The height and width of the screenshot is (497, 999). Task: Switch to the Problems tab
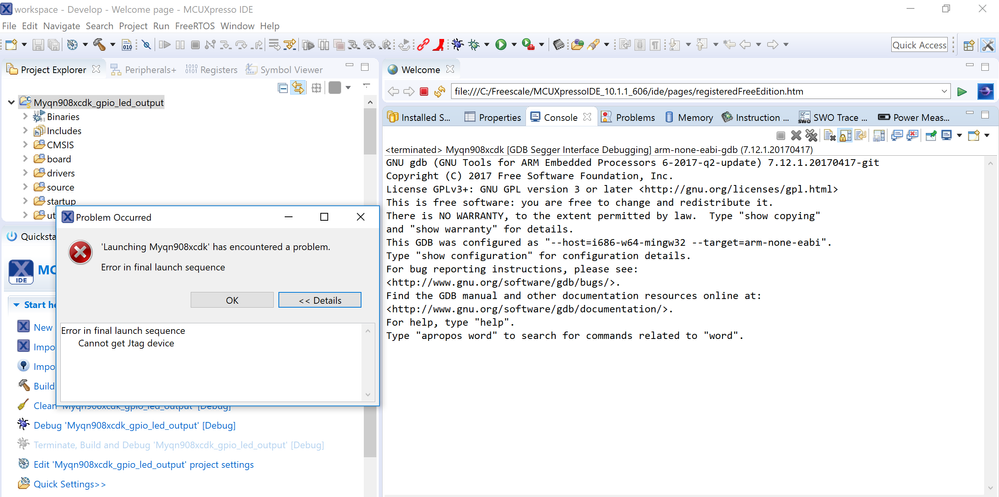click(x=628, y=117)
